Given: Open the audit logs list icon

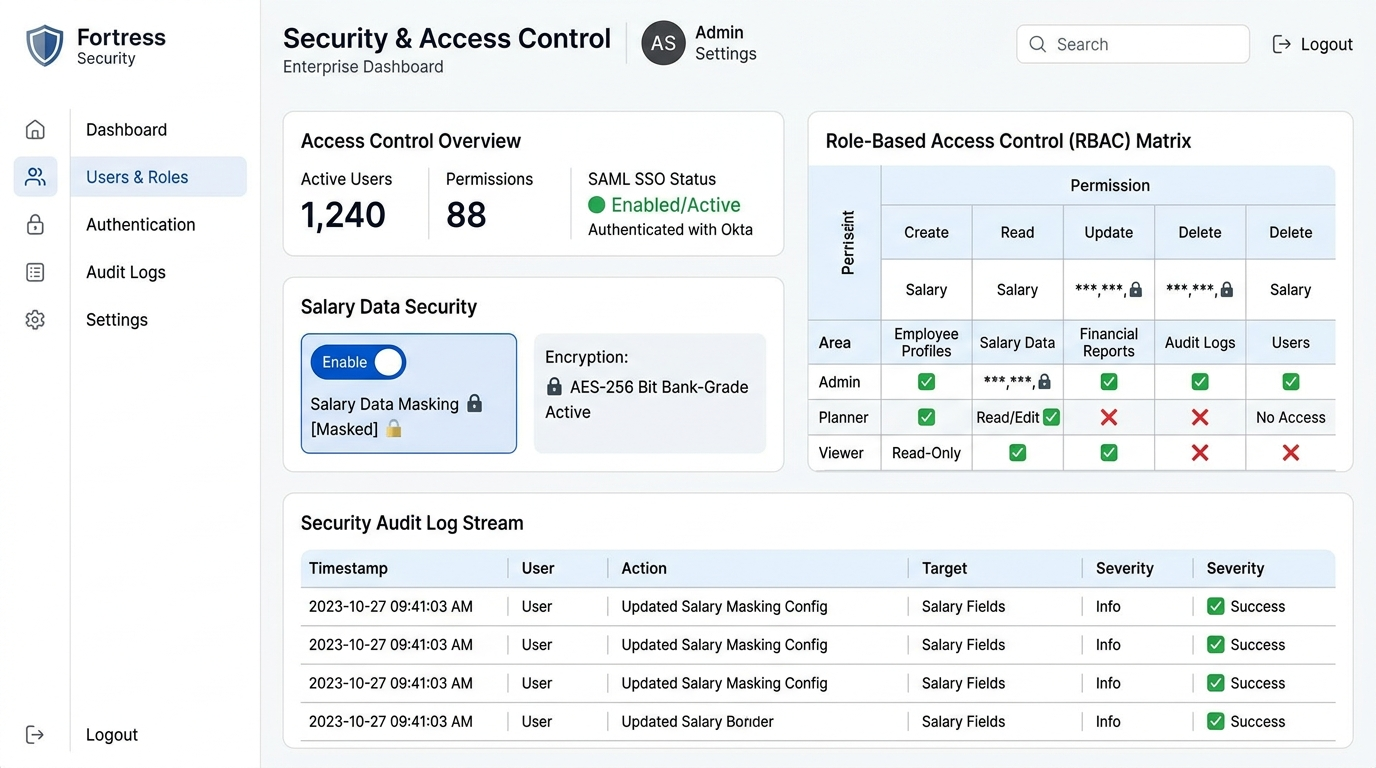Looking at the screenshot, I should point(35,272).
